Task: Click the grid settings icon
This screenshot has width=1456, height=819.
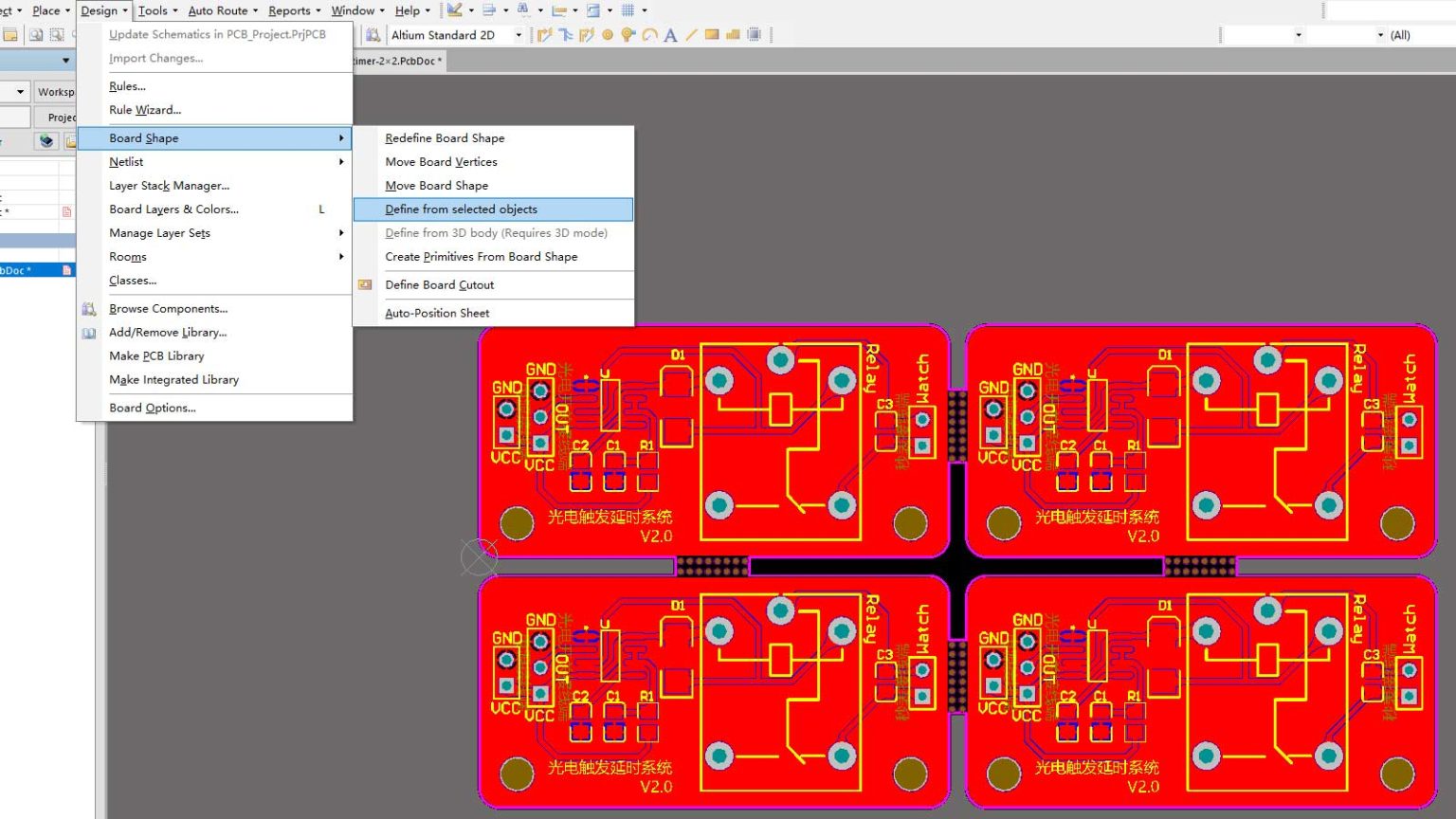Action: click(628, 10)
